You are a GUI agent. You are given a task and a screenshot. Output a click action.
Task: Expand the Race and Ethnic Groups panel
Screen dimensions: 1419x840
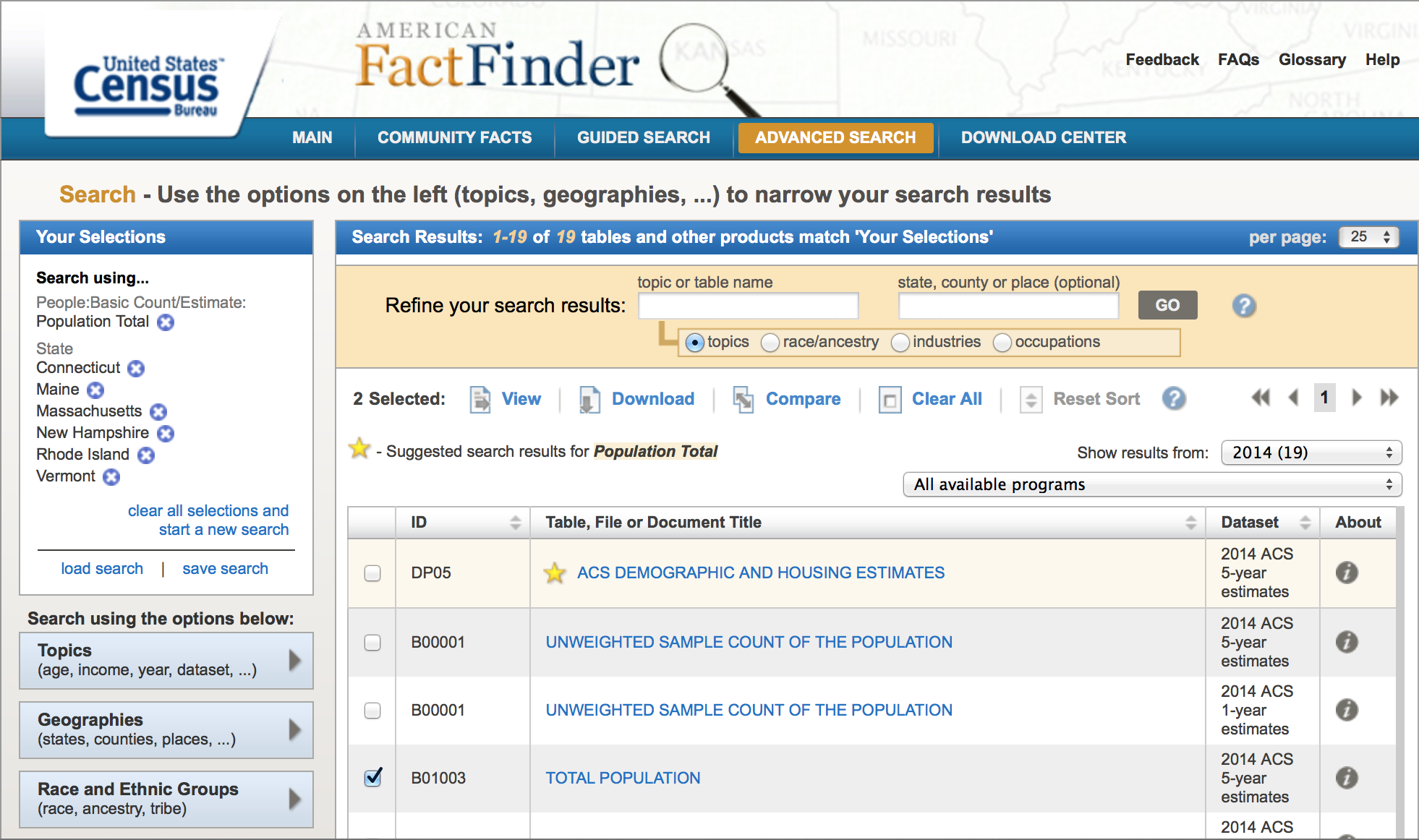166,799
